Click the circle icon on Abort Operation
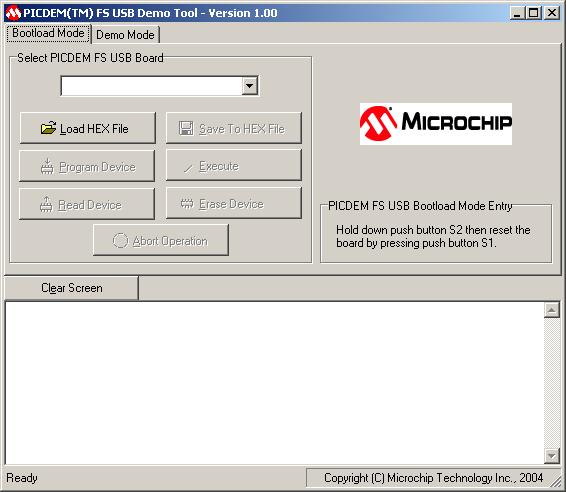The height and width of the screenshot is (492, 566). (120, 241)
